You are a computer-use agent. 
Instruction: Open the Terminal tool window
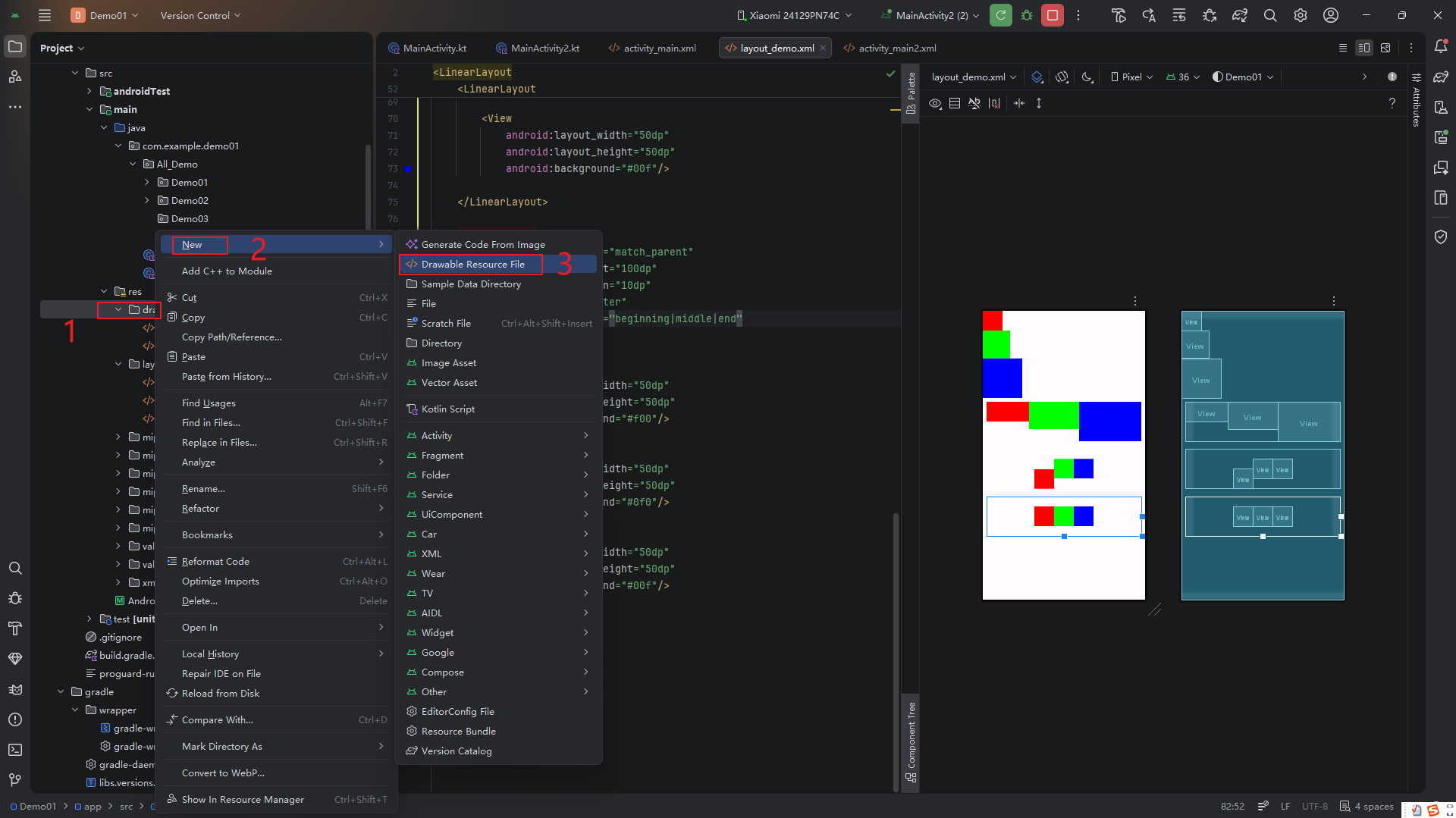(15, 750)
